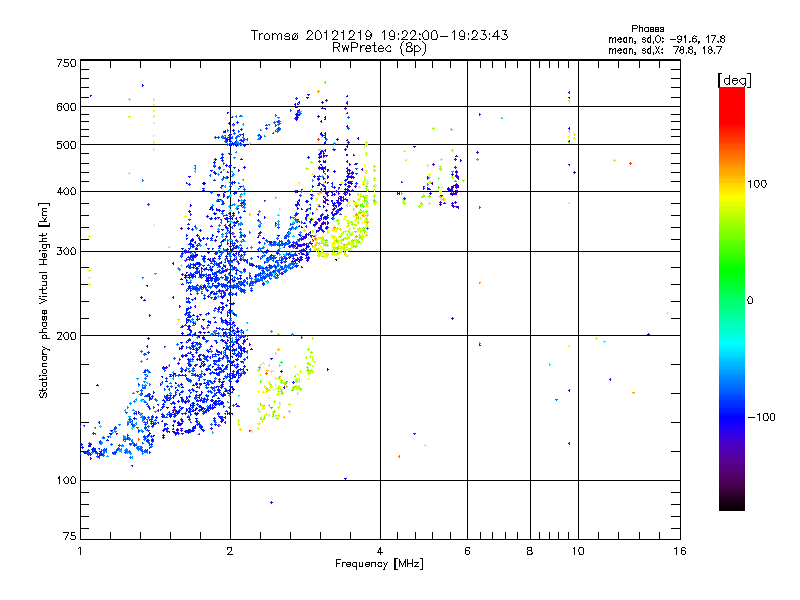This screenshot has height=600, width=800.
Task: Click the y-axis tick label '200'
Action: click(x=66, y=336)
